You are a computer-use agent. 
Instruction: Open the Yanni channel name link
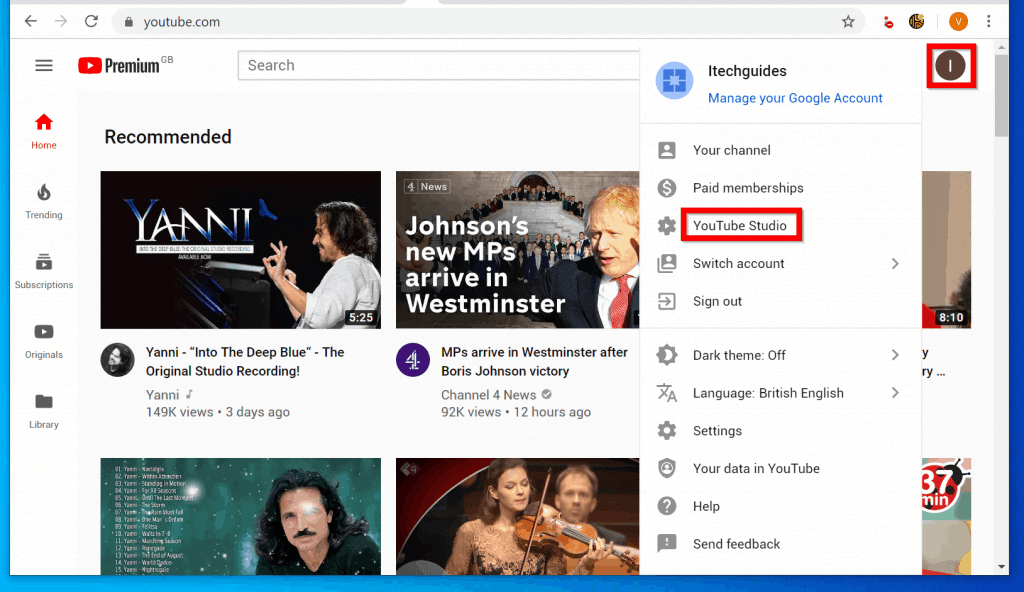click(x=162, y=395)
